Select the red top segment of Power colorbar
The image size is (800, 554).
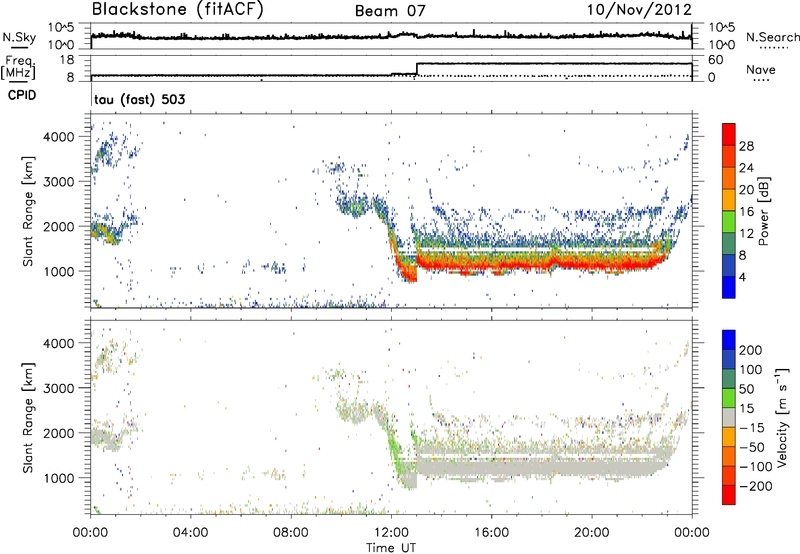pos(729,134)
